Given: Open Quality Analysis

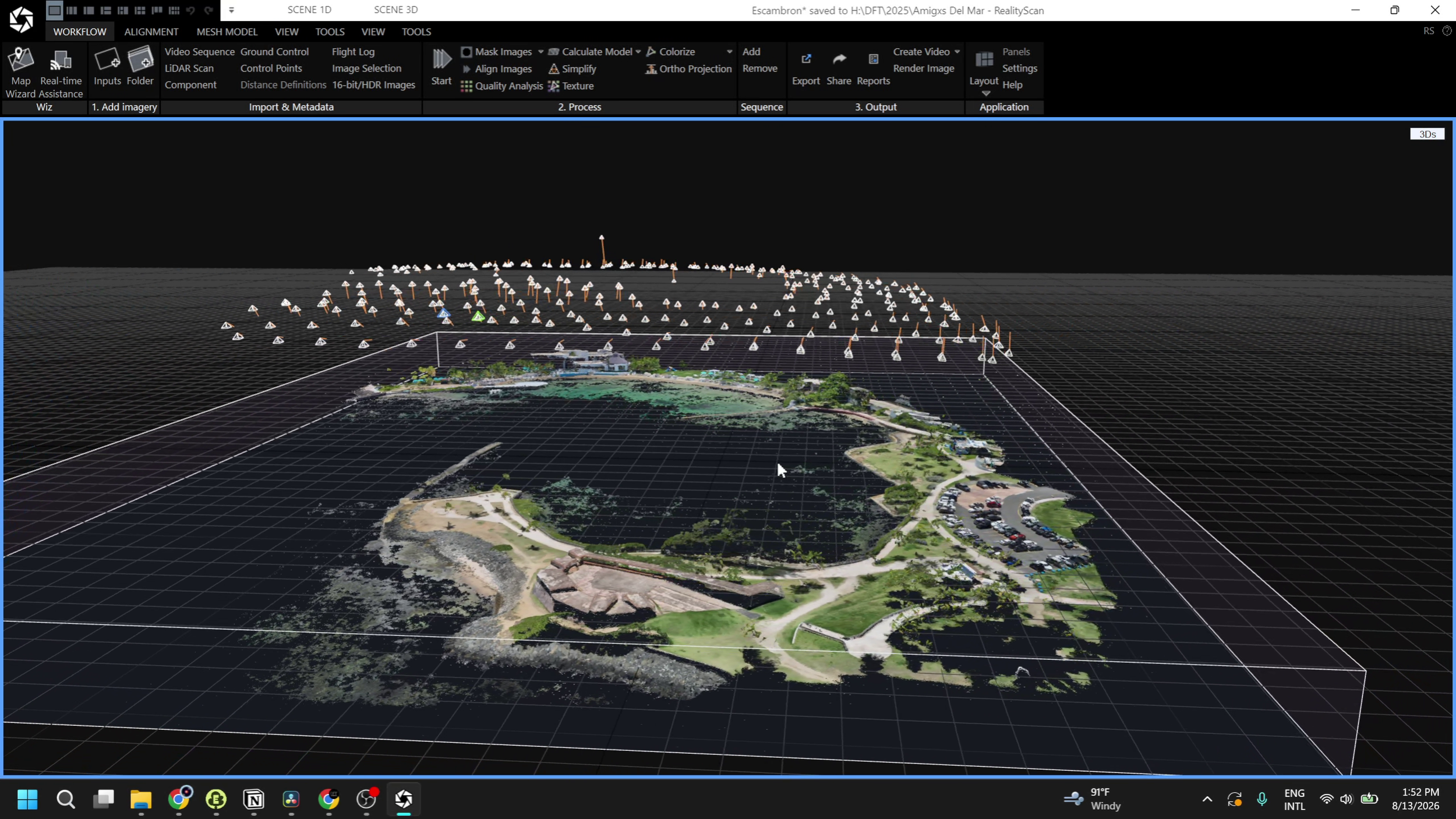Looking at the screenshot, I should (501, 86).
